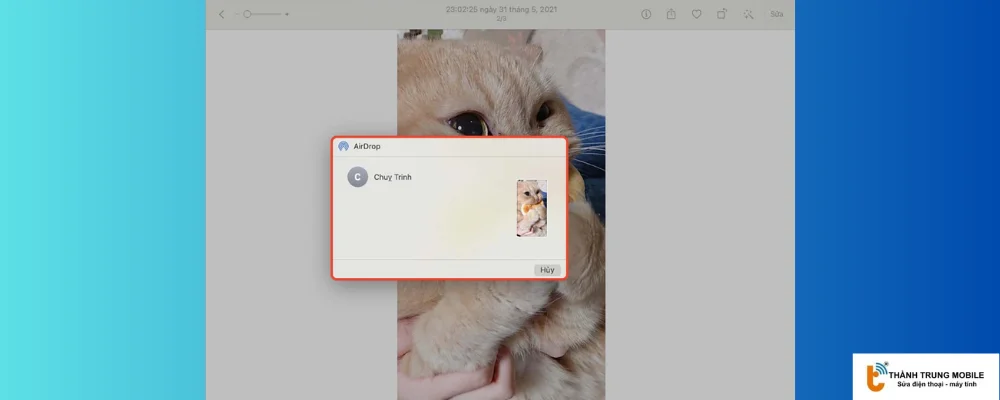Click the 2/3 photo counter
The image size is (1000, 400).
pos(501,19)
